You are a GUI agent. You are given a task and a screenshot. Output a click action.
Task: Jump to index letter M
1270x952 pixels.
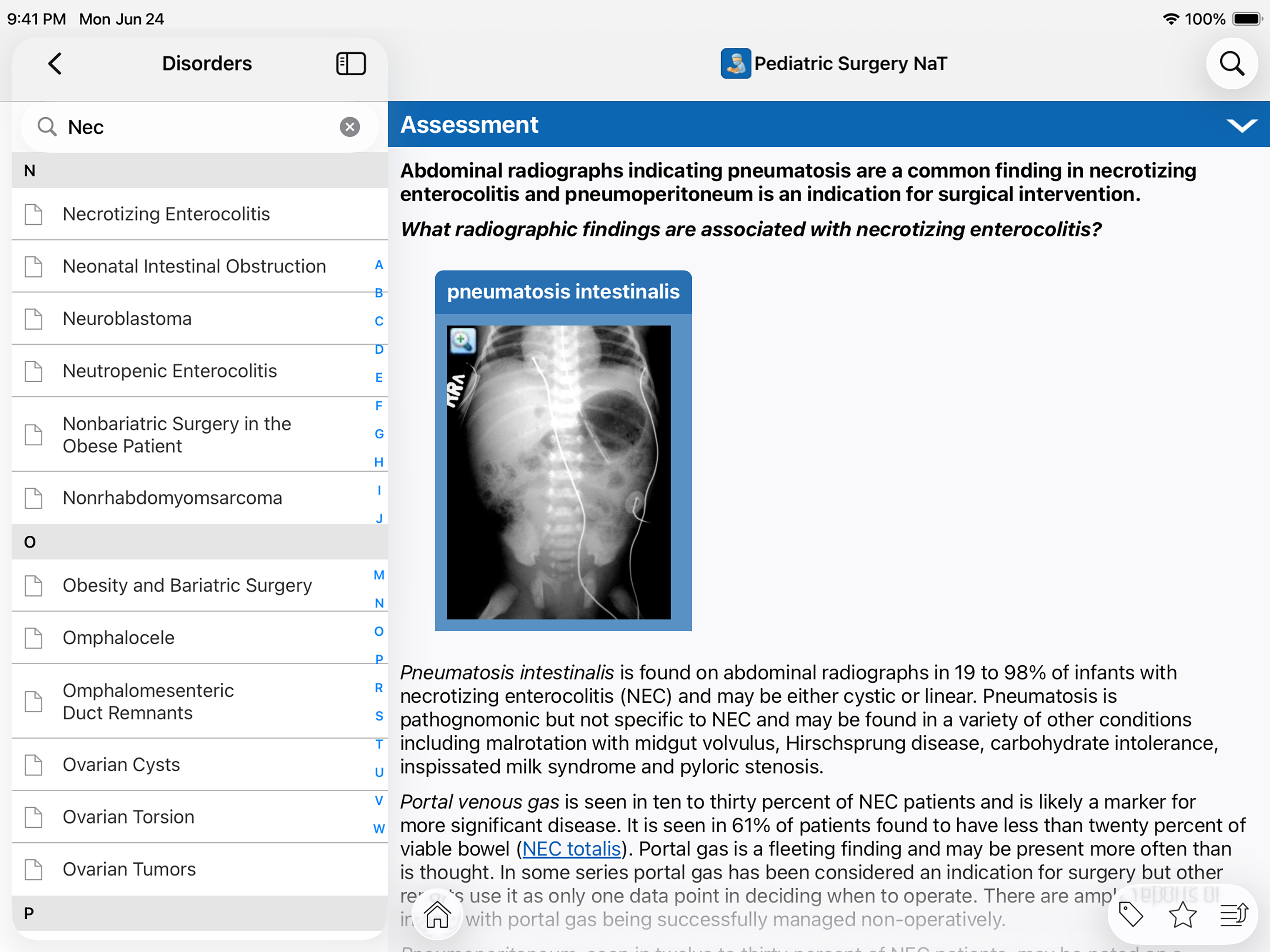tap(379, 575)
